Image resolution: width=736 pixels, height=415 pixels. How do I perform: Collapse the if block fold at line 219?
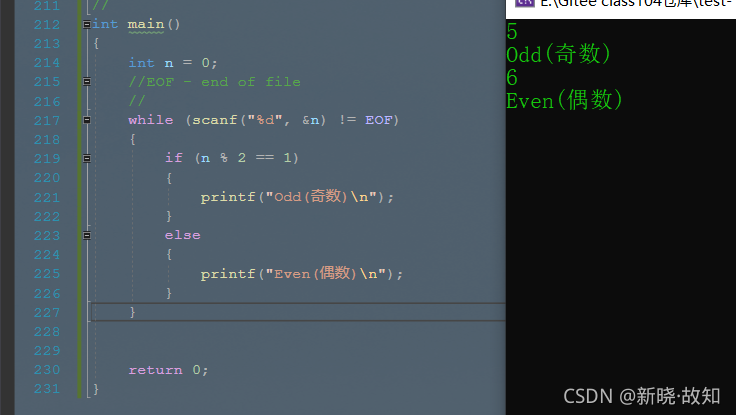[x=87, y=159]
